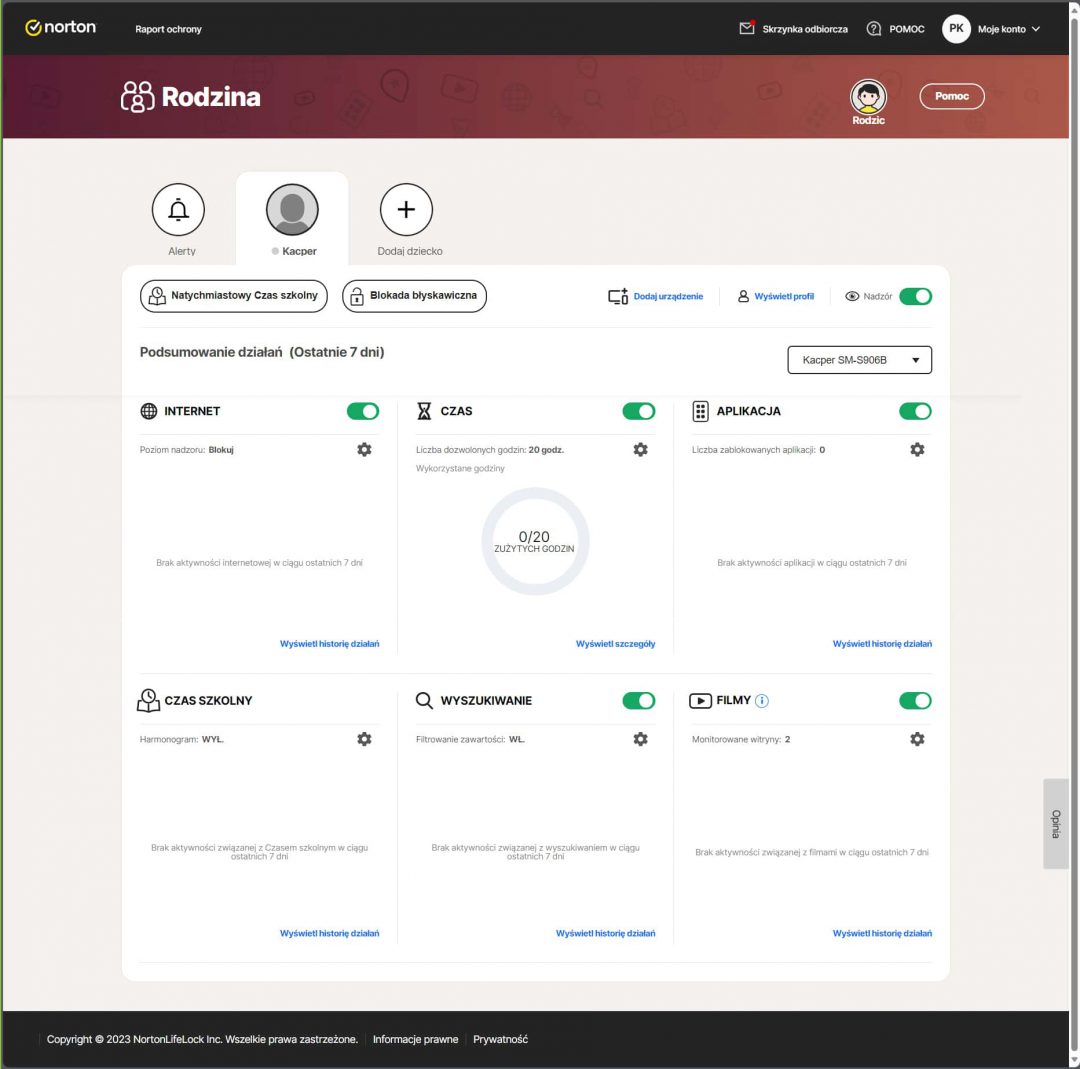Viewport: 1080px width, 1069px height.
Task: Click 'Filtrowanie zawartości: WŁ.' text
Action: [470, 739]
